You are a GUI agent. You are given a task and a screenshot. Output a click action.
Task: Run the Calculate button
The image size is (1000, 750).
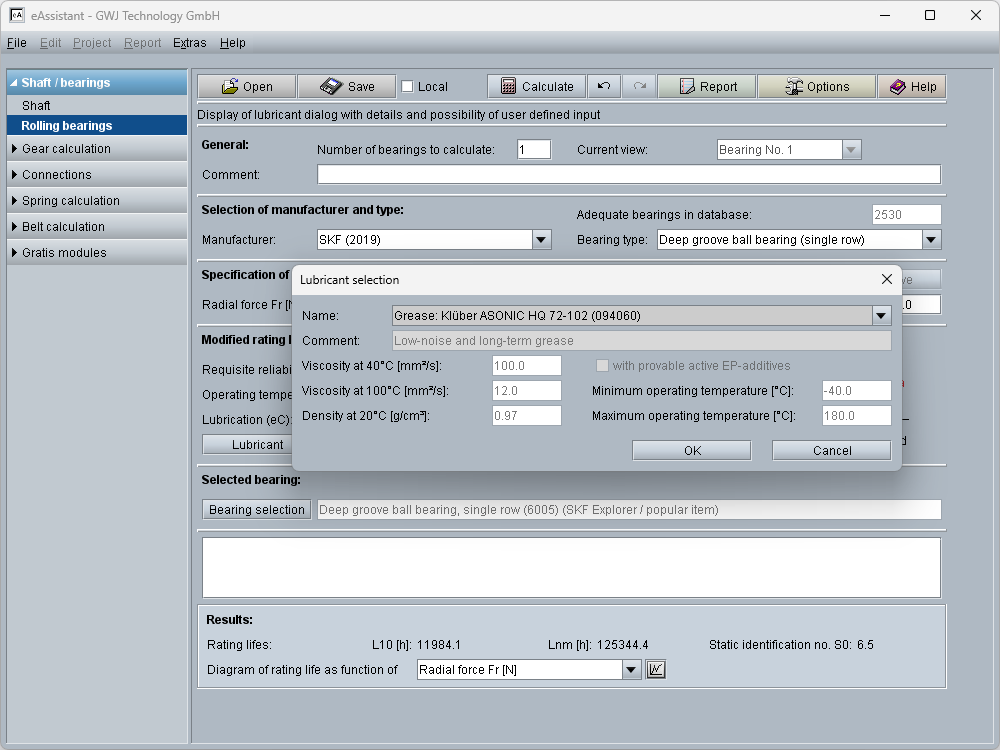pyautogui.click(x=536, y=87)
